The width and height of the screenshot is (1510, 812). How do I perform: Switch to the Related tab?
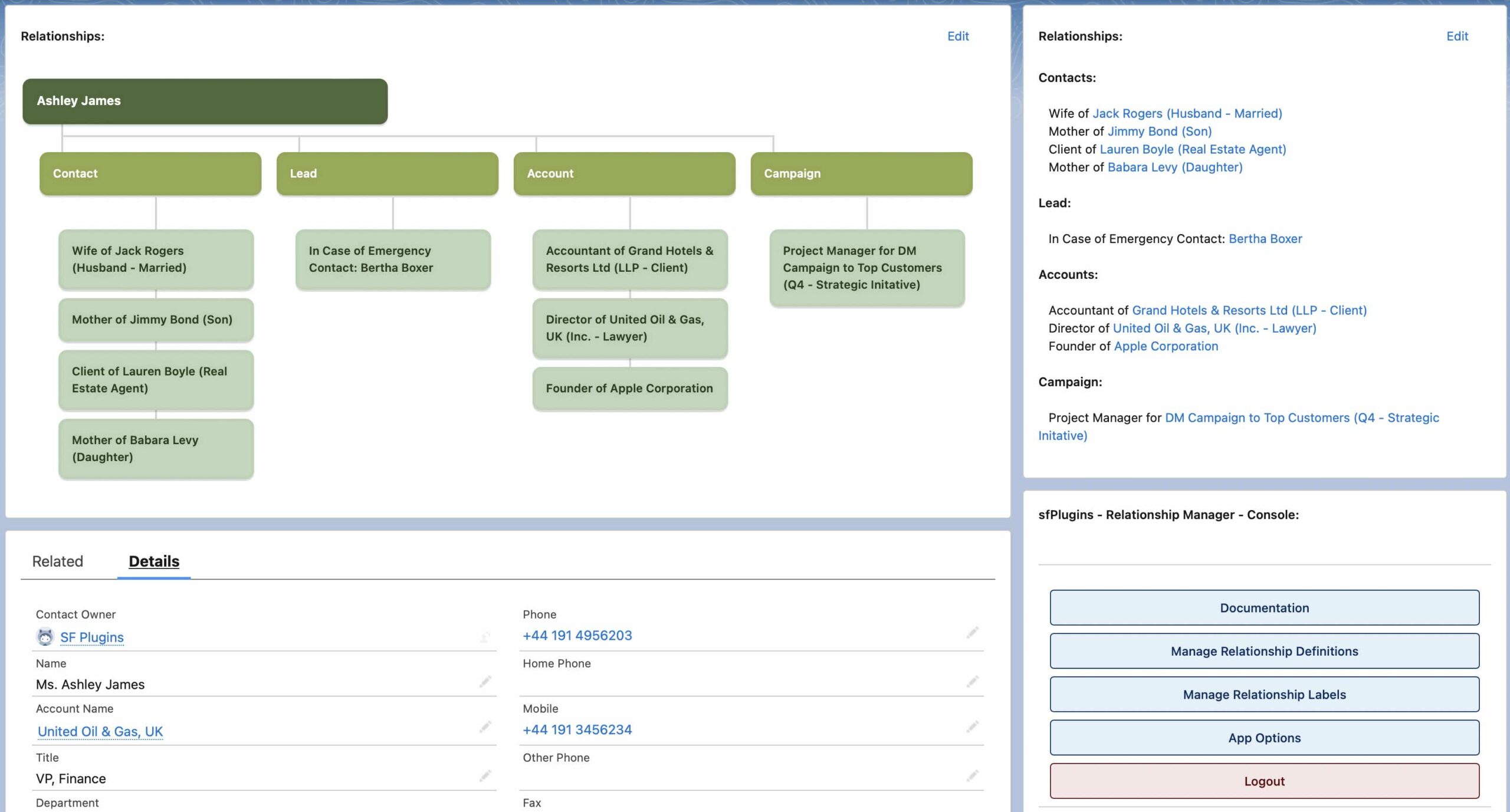click(x=57, y=561)
